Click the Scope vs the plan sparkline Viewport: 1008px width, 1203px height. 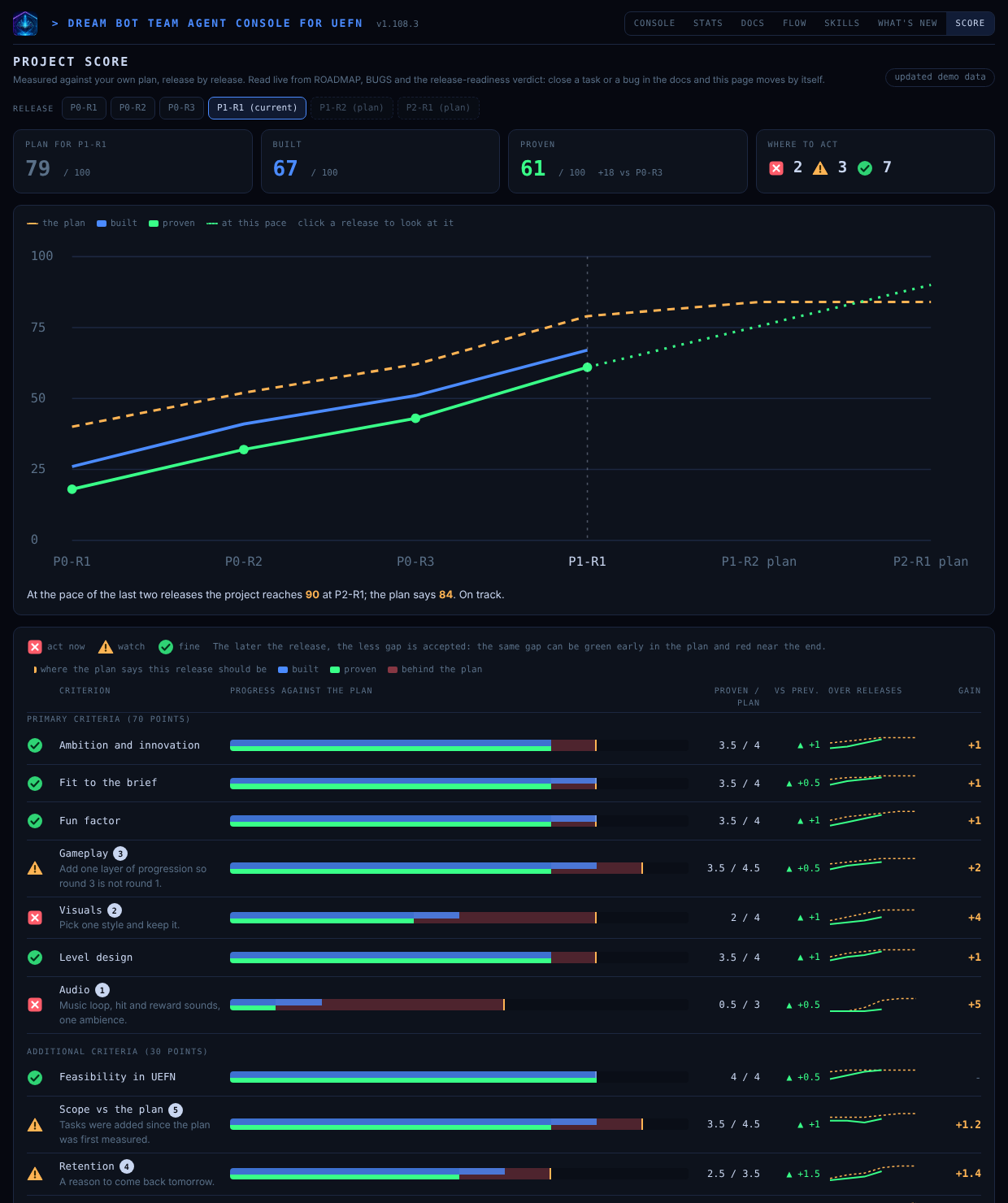click(872, 1118)
